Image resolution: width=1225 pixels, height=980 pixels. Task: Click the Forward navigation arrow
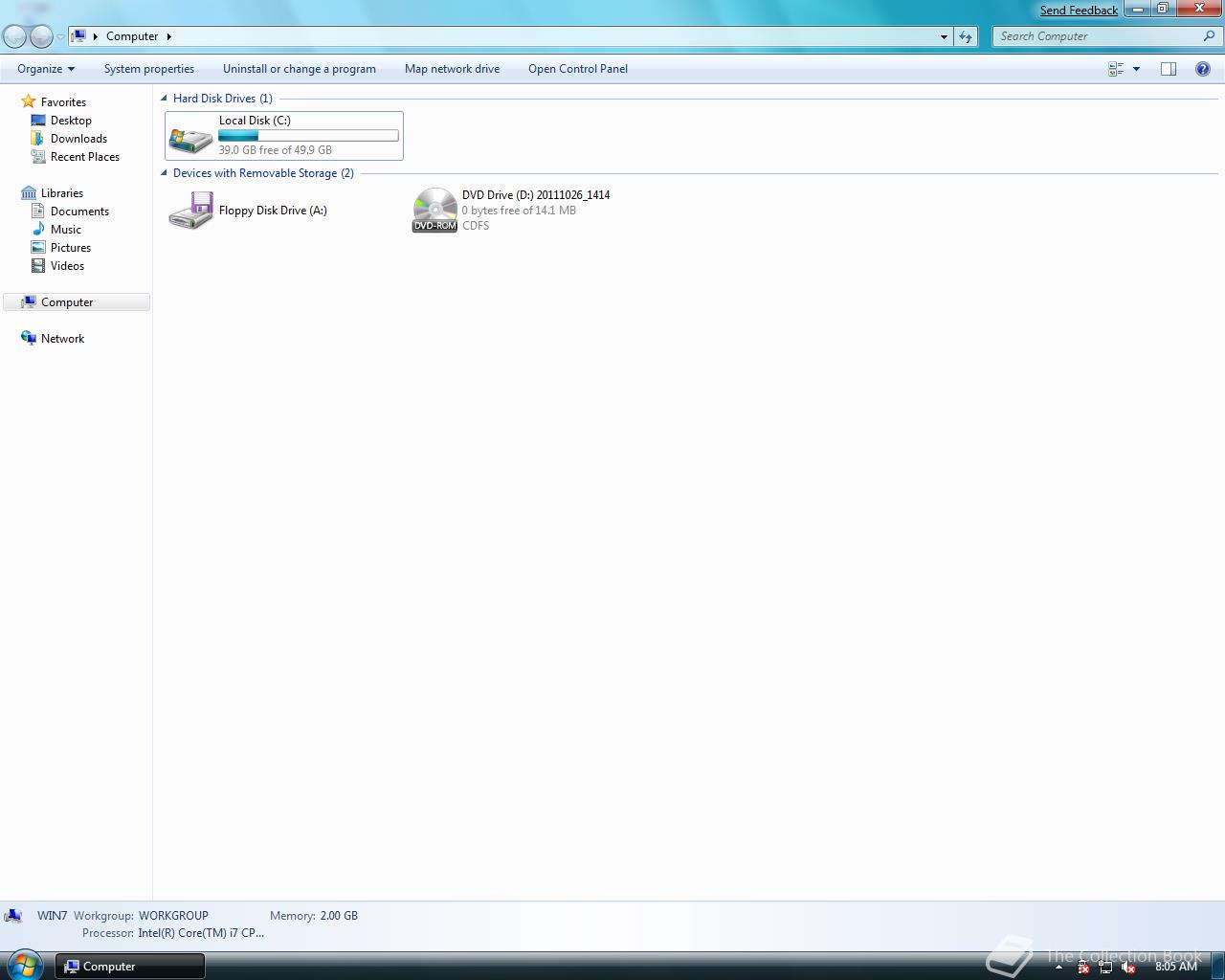pyautogui.click(x=41, y=36)
